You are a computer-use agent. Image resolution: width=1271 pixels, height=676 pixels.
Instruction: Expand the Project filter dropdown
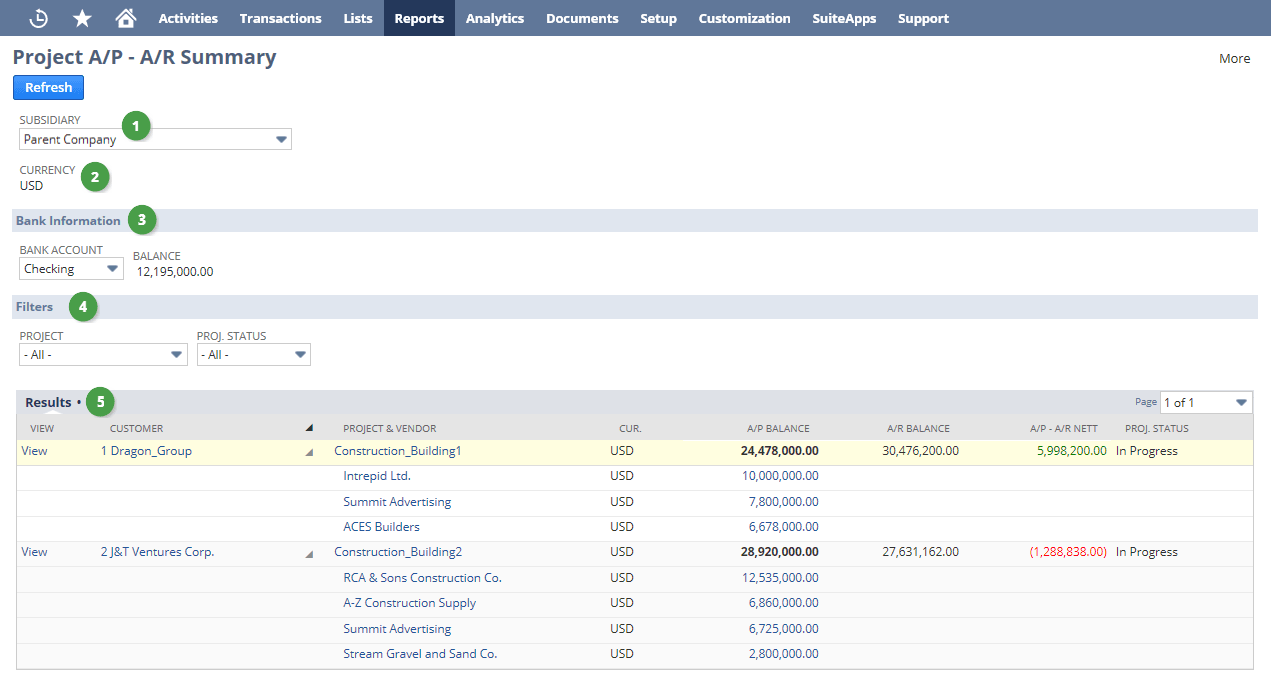tap(176, 355)
